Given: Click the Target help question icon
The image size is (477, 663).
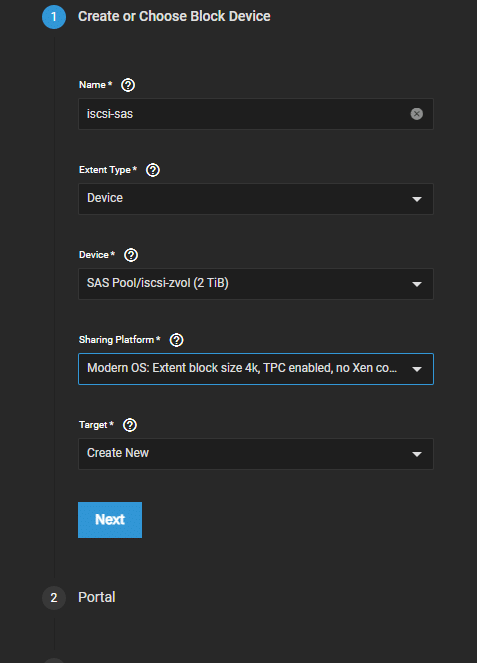Looking at the screenshot, I should 130,425.
